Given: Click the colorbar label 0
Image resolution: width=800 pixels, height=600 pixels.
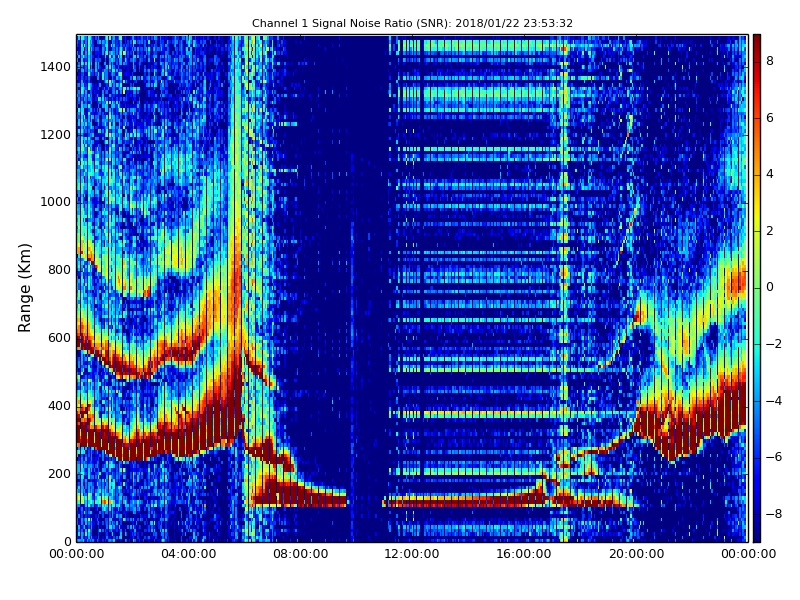Looking at the screenshot, I should click(770, 287).
